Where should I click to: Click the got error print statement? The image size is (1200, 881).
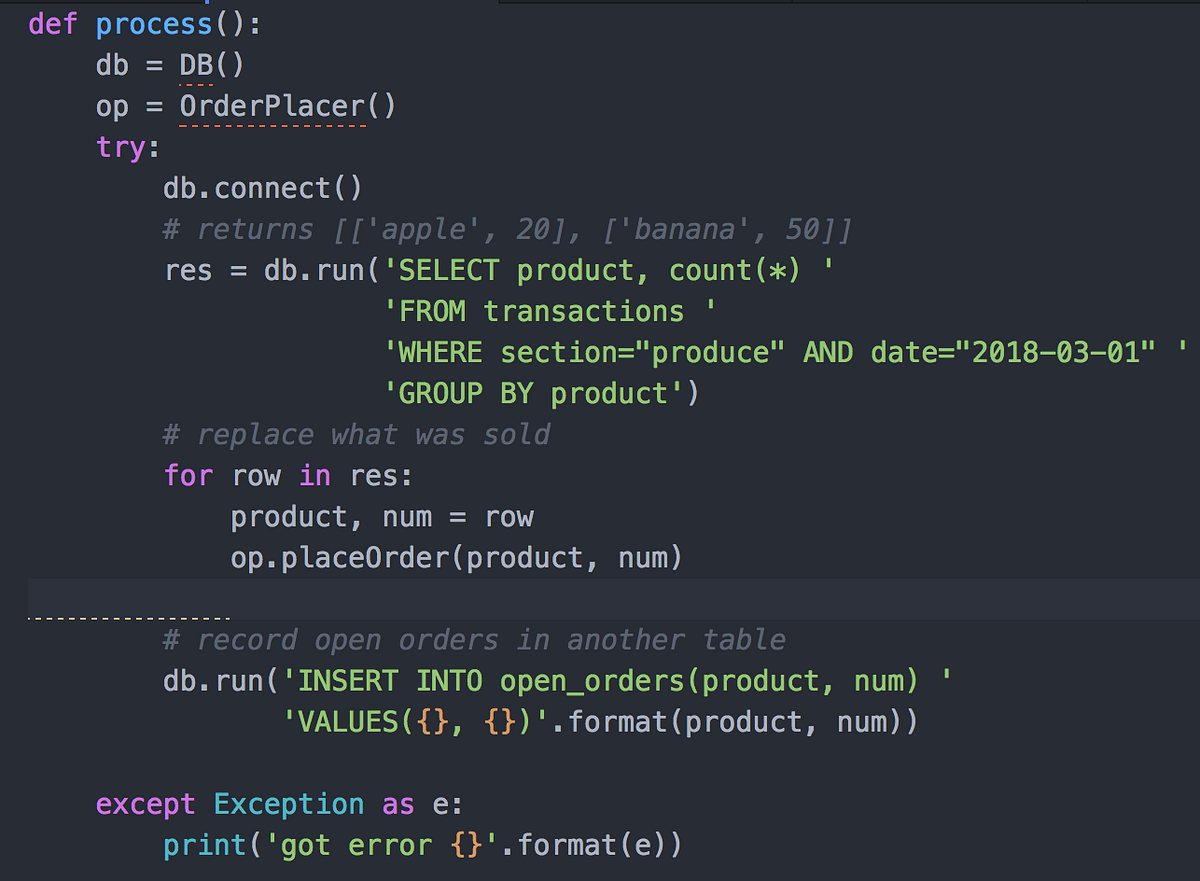(x=400, y=844)
